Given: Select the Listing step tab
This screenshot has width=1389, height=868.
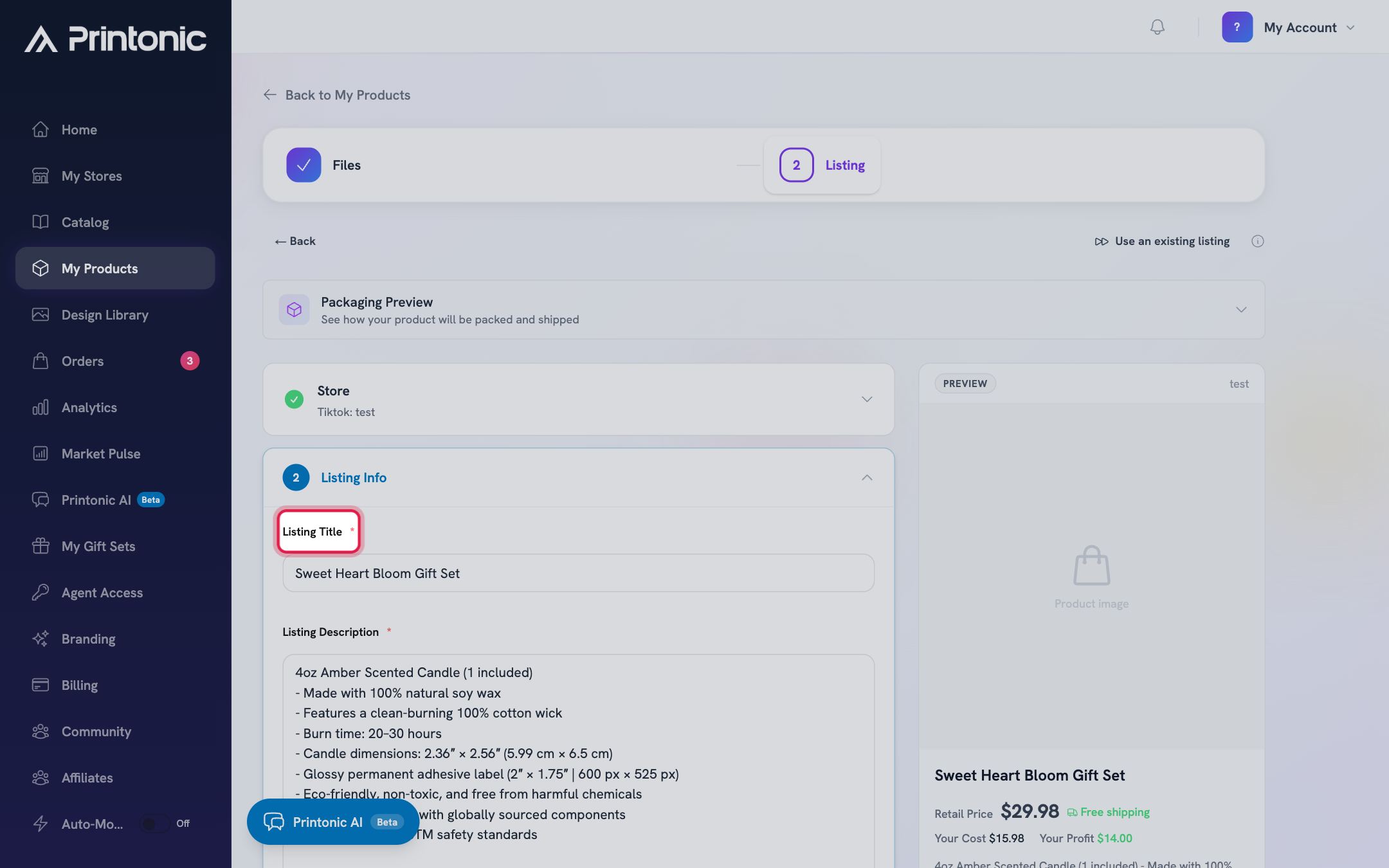Looking at the screenshot, I should tap(822, 165).
